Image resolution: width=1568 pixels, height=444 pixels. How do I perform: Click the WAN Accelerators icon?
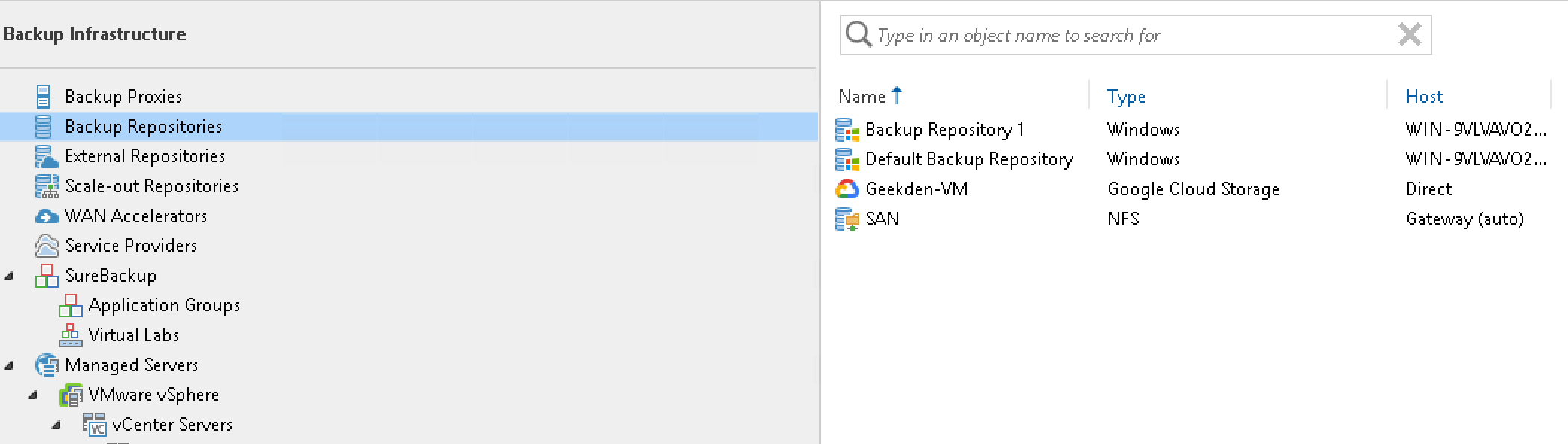pyautogui.click(x=46, y=216)
